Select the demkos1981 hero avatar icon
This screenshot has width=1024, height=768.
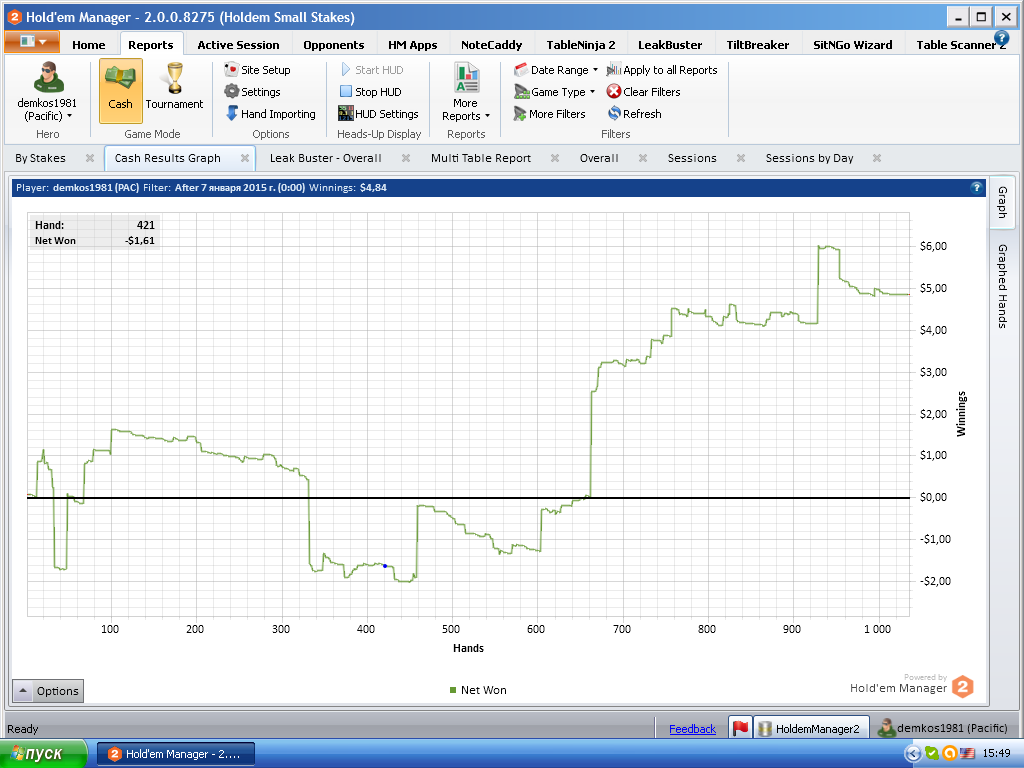tap(48, 78)
